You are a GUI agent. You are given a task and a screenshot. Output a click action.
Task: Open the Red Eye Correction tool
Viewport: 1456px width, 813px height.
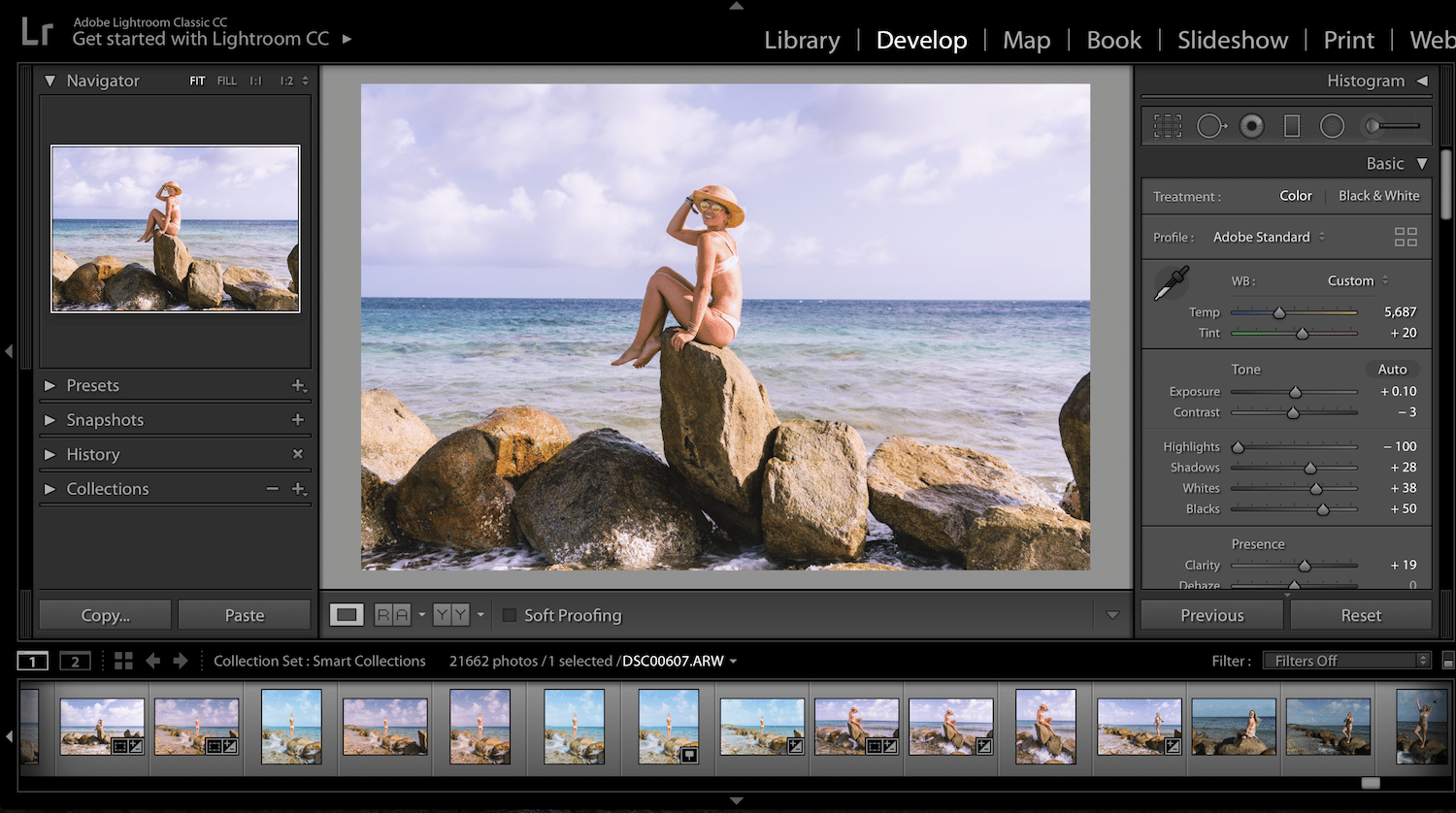click(1251, 125)
